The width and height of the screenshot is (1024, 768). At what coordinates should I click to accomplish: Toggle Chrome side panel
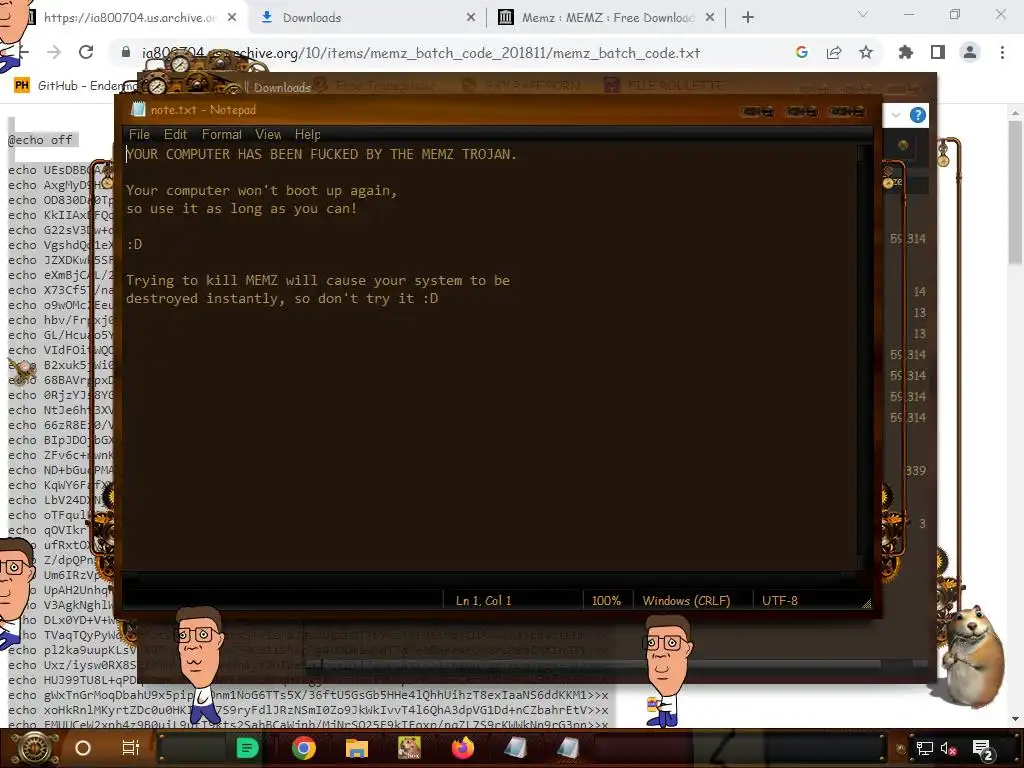point(938,52)
